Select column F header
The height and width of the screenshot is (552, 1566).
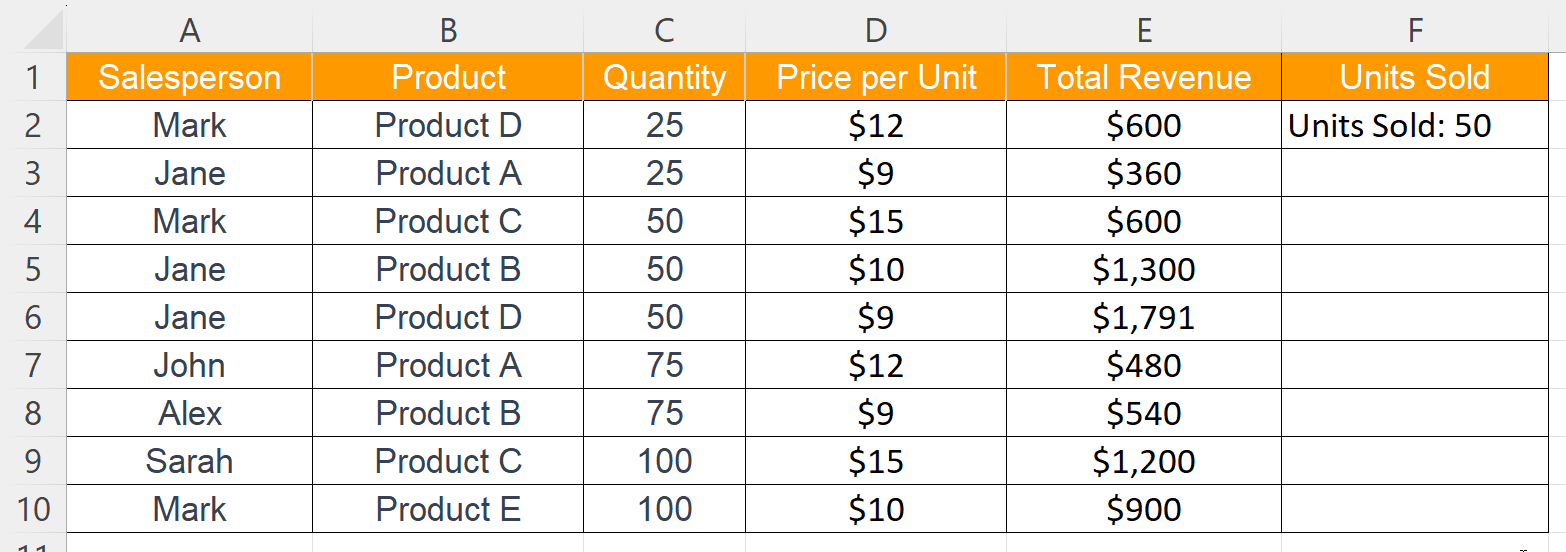1415,31
